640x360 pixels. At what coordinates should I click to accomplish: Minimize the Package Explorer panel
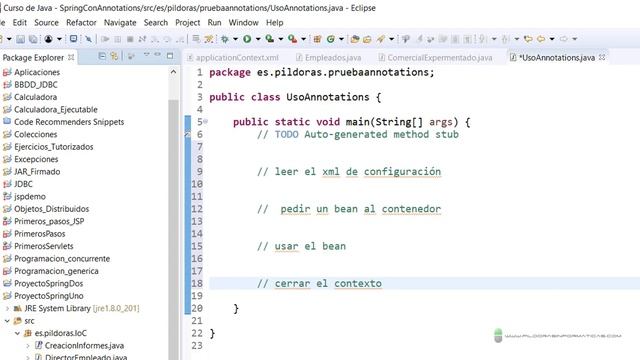(158, 54)
